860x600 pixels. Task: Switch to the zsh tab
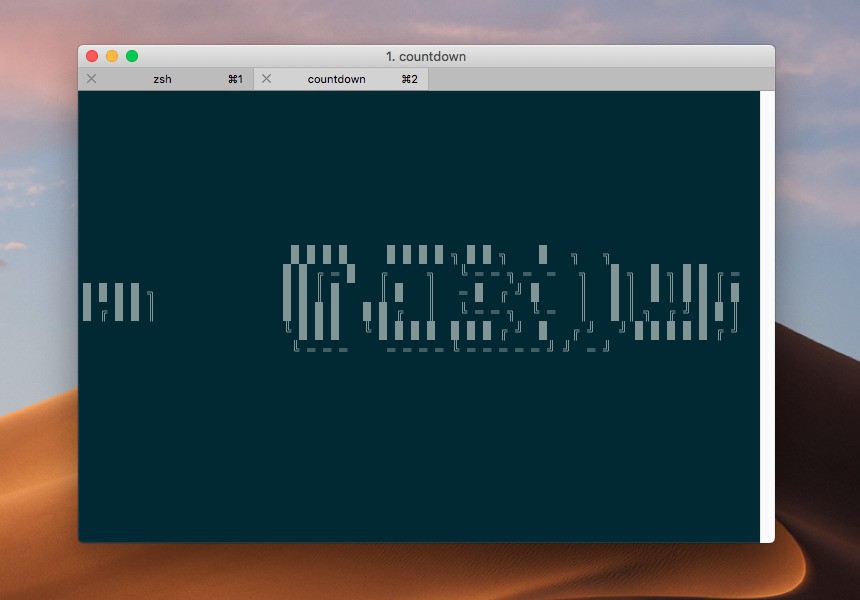[x=165, y=79]
